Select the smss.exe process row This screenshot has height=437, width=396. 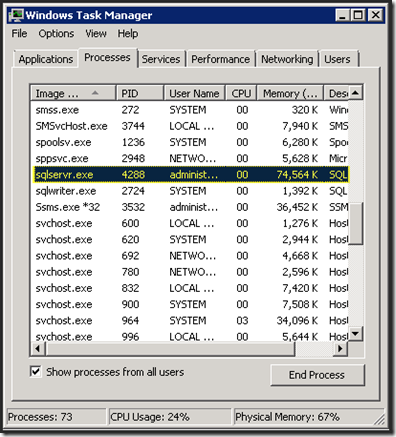189,110
